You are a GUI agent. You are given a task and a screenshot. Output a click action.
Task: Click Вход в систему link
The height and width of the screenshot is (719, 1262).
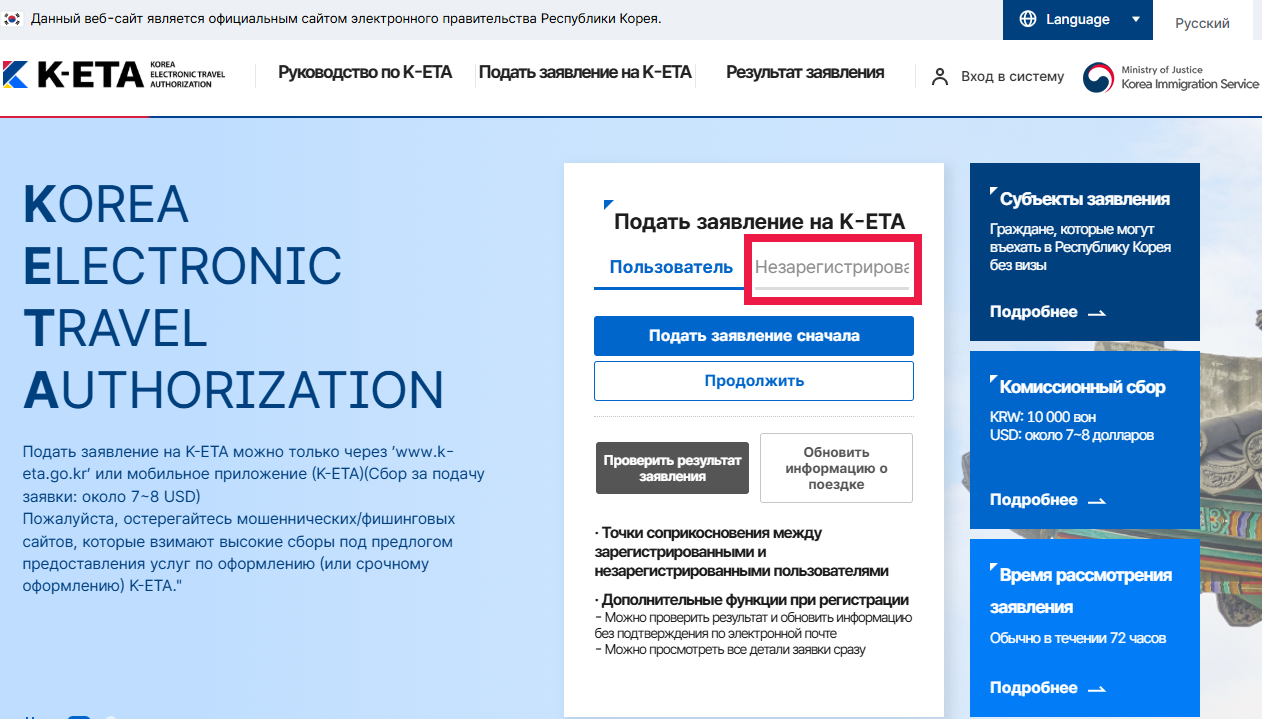1012,77
